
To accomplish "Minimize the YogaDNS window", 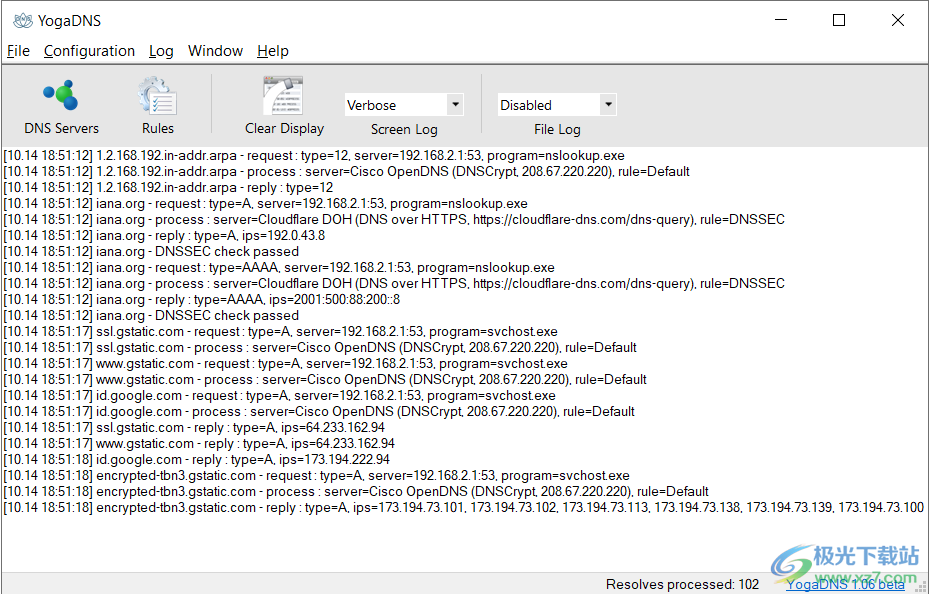I will pyautogui.click(x=781, y=20).
